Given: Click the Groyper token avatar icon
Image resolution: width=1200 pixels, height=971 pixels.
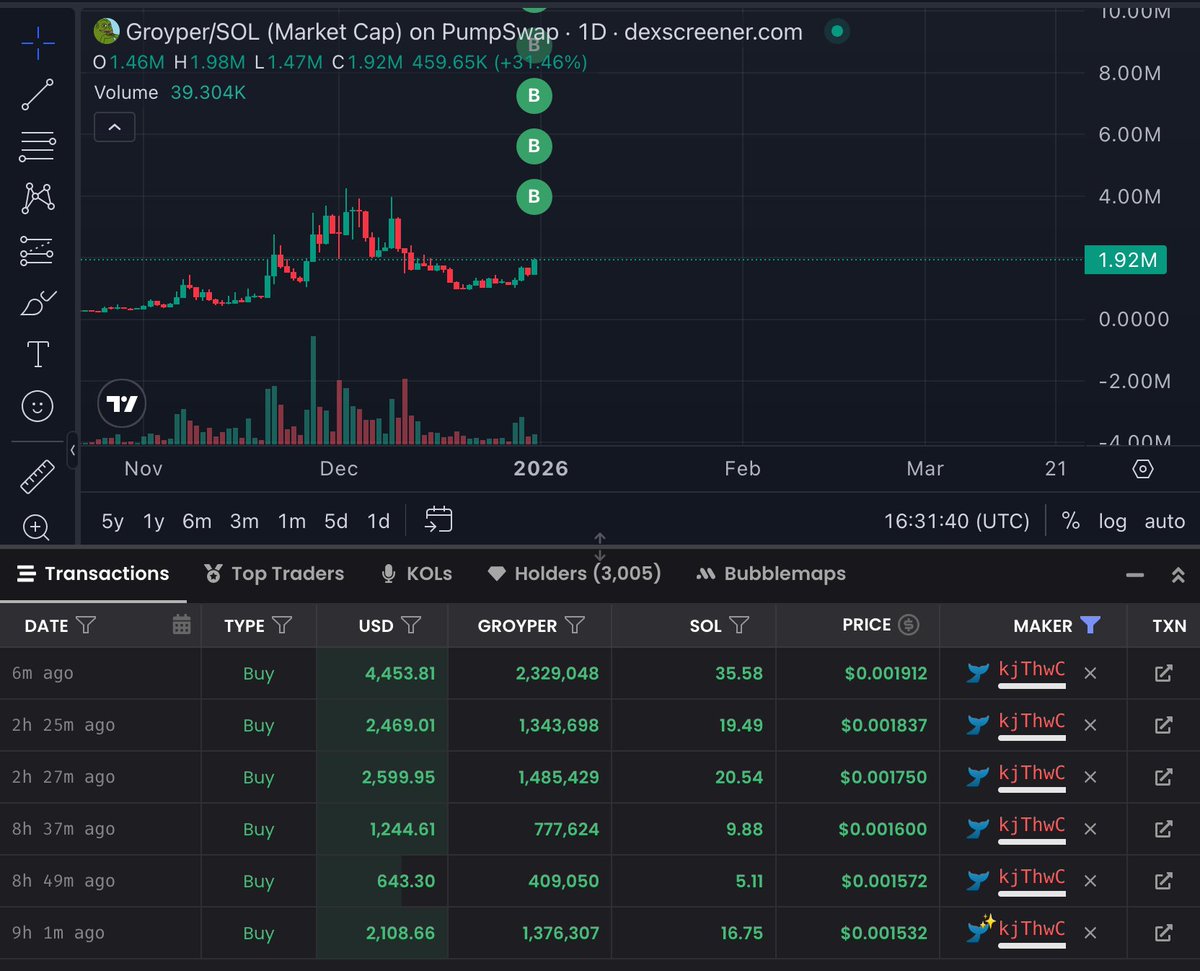Looking at the screenshot, I should 106,32.
